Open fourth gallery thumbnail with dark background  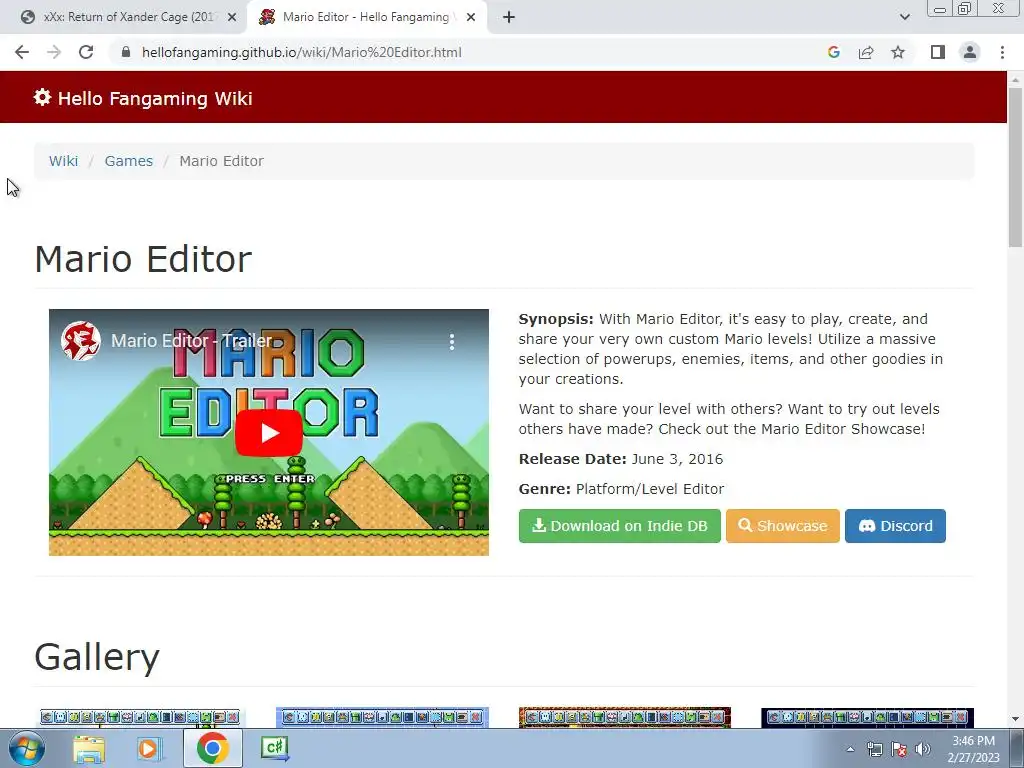(x=867, y=718)
